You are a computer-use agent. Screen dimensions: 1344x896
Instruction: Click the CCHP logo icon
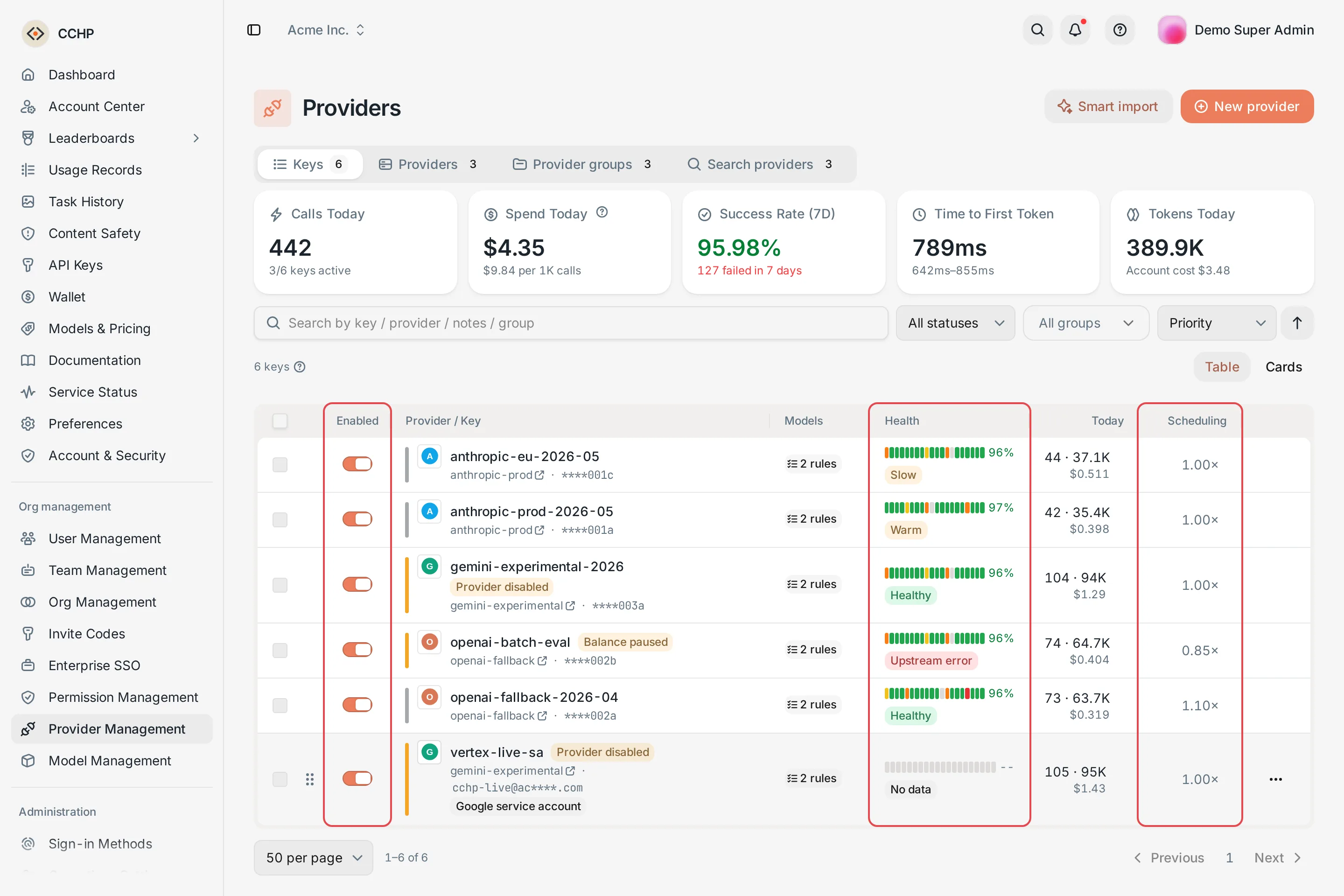[x=35, y=33]
